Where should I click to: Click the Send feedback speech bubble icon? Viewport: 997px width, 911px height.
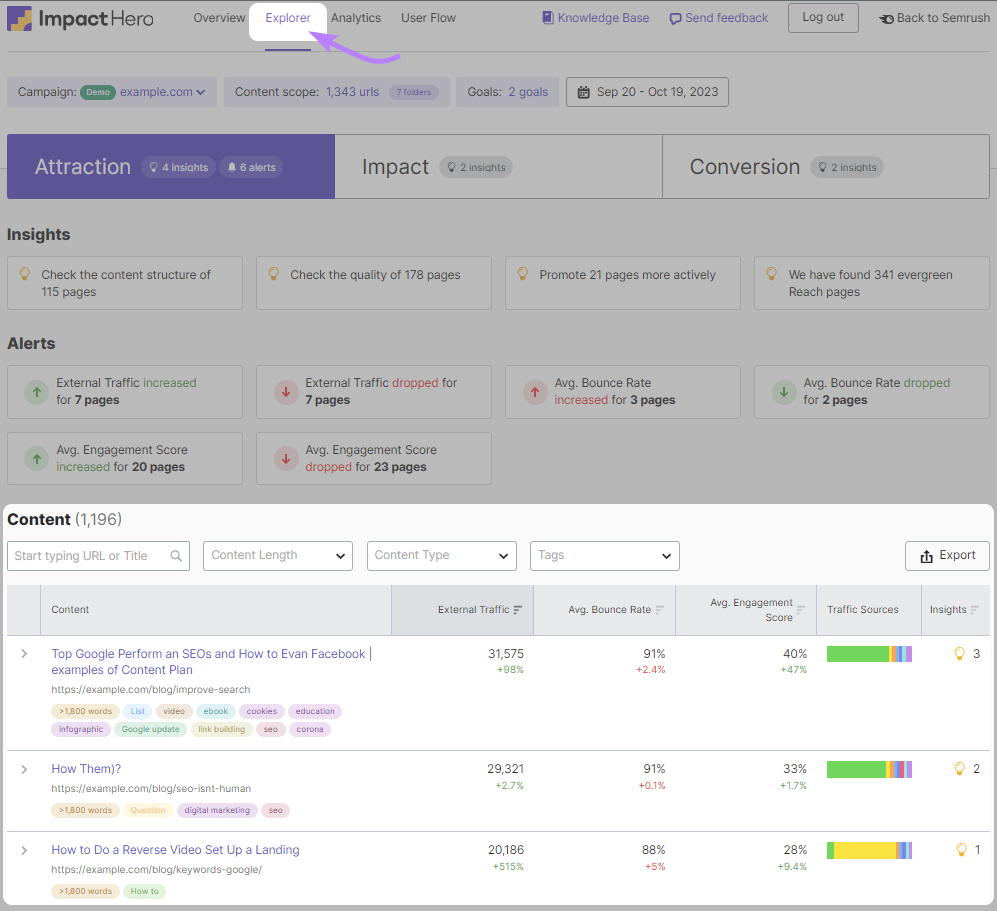pos(675,17)
